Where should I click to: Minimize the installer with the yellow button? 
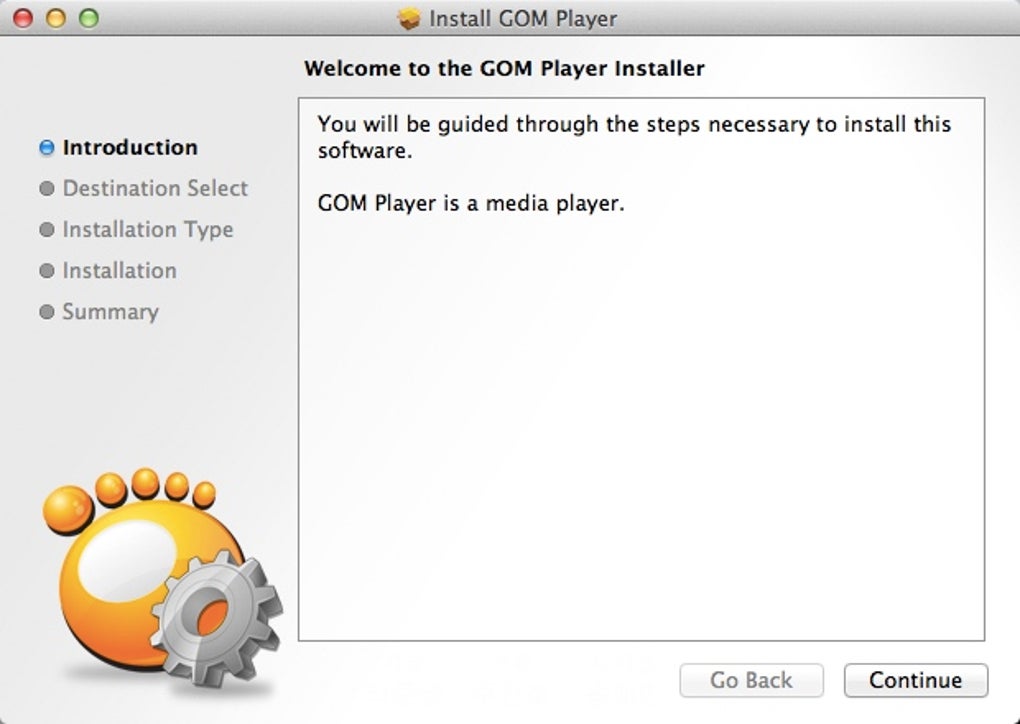(x=55, y=18)
